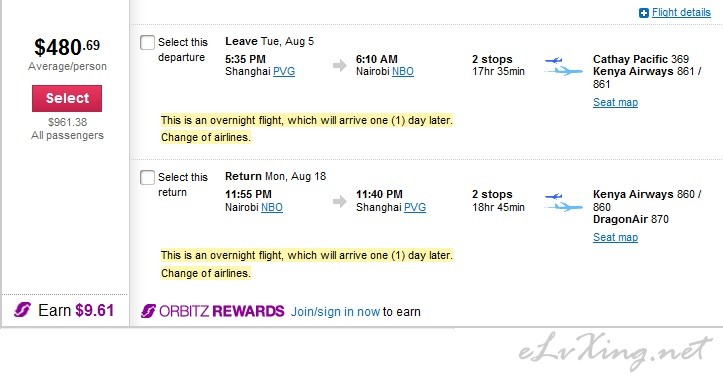Open PVG airport link in departure row
This screenshot has width=723, height=384.
[x=284, y=71]
